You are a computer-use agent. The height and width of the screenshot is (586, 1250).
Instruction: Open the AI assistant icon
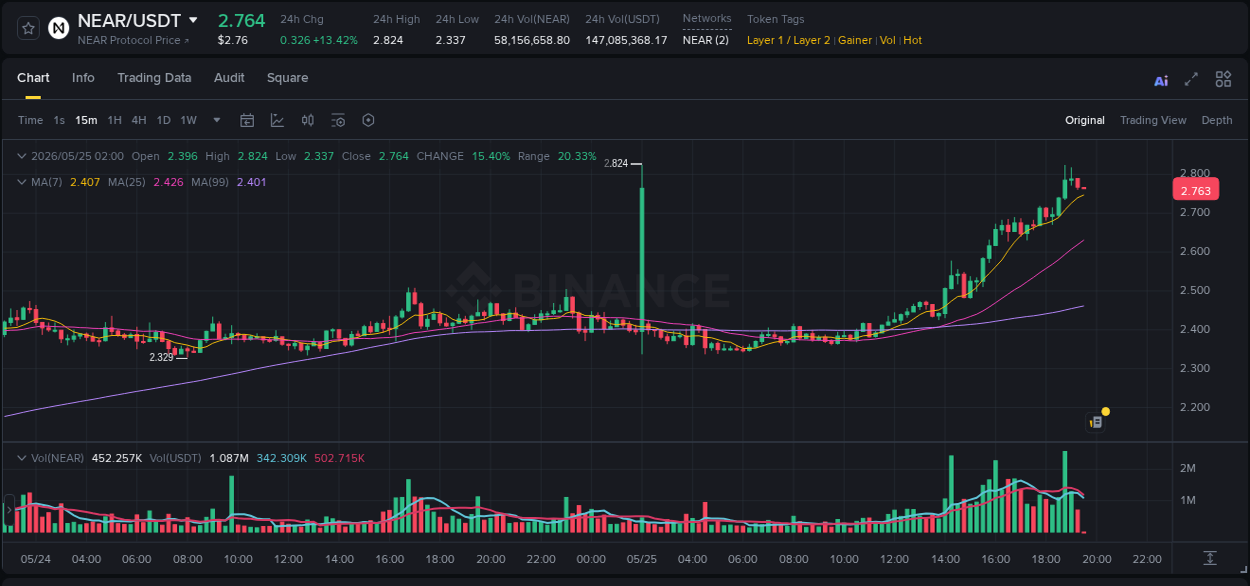click(1161, 80)
